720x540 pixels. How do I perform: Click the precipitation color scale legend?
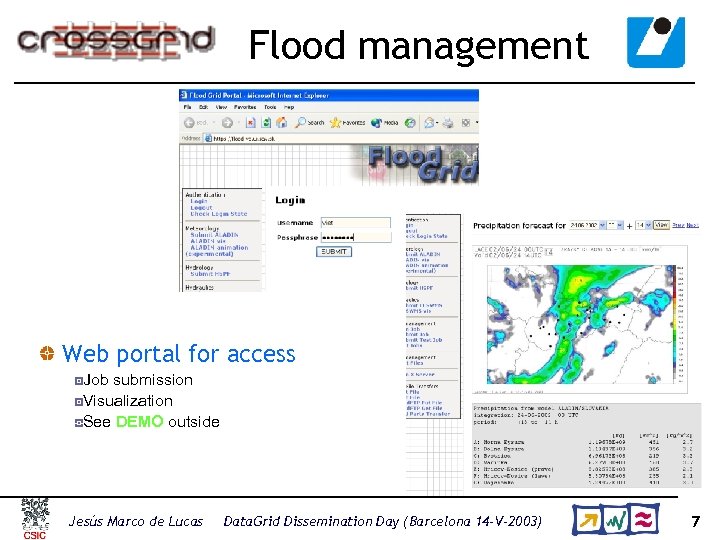pos(680,324)
